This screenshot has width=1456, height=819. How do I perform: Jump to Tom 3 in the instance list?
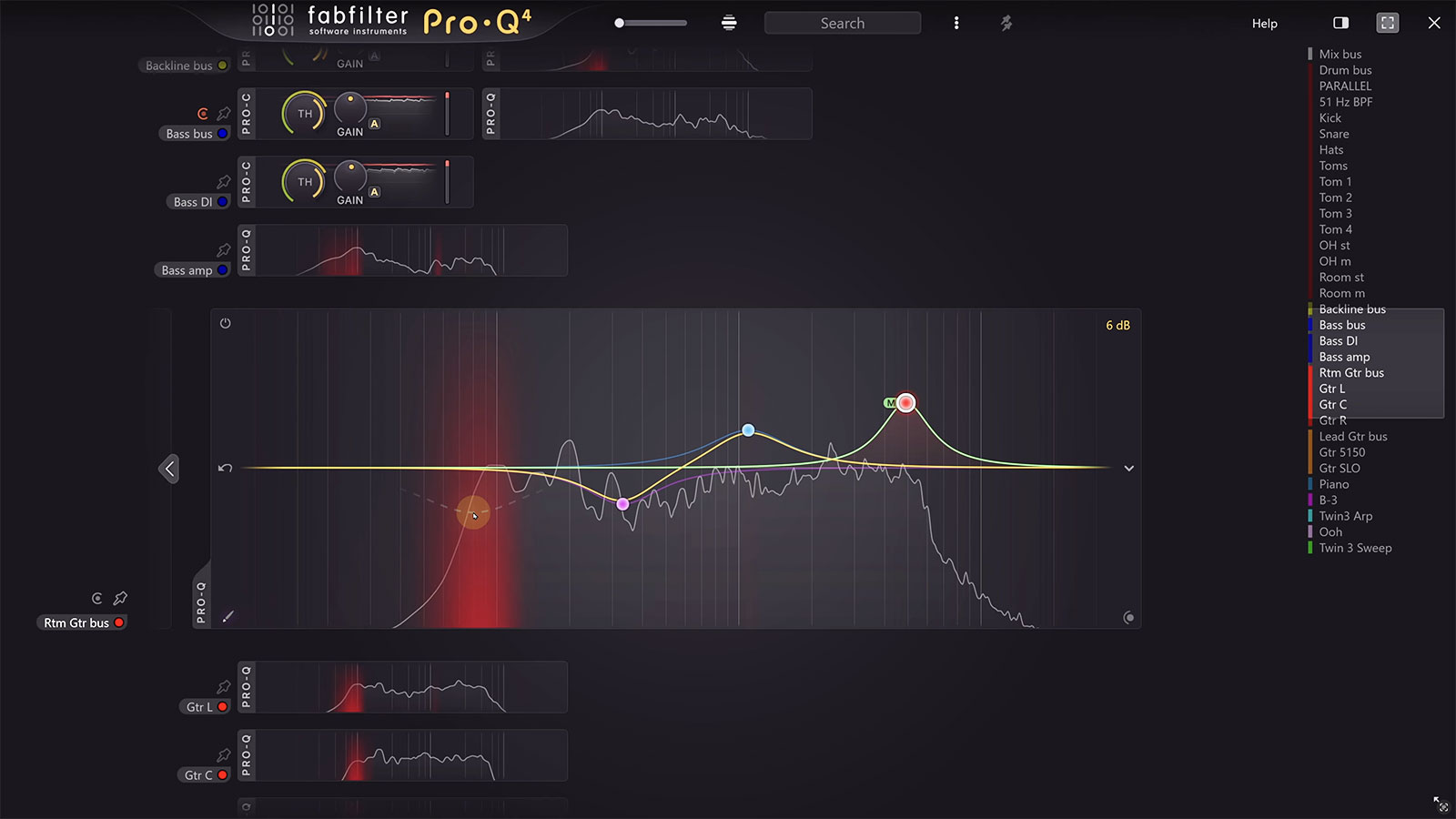pos(1336,214)
